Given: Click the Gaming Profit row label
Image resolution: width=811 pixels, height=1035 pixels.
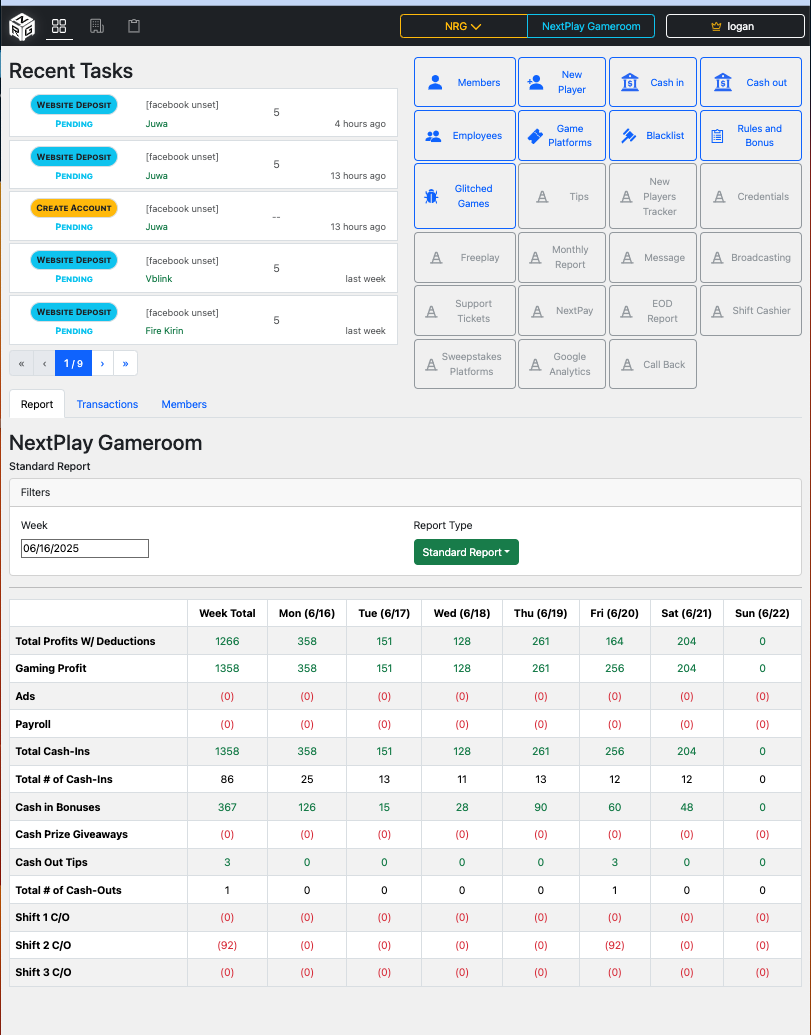Looking at the screenshot, I should [51, 668].
